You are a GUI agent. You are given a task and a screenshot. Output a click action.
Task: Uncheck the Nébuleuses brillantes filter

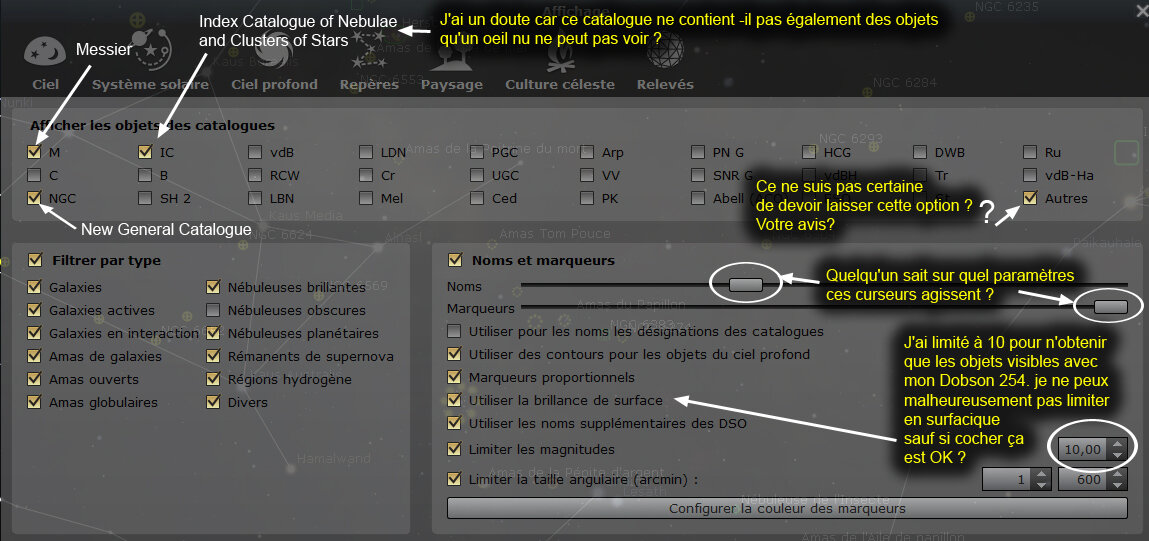coord(213,287)
